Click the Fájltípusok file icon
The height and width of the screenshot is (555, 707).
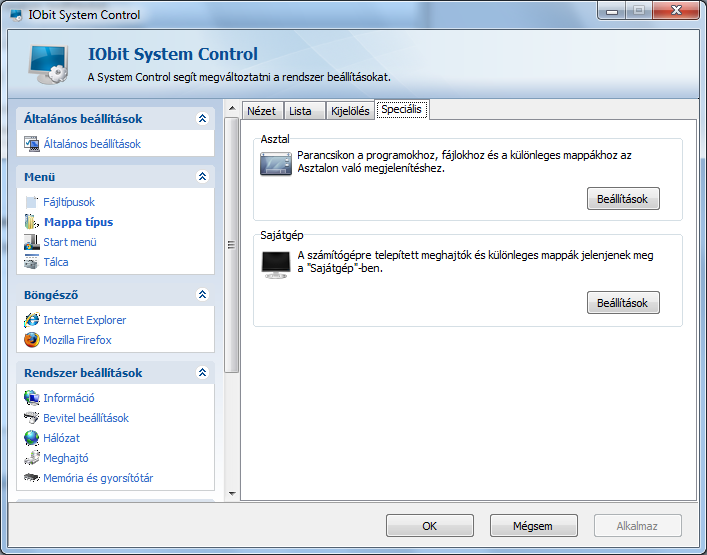(32, 202)
